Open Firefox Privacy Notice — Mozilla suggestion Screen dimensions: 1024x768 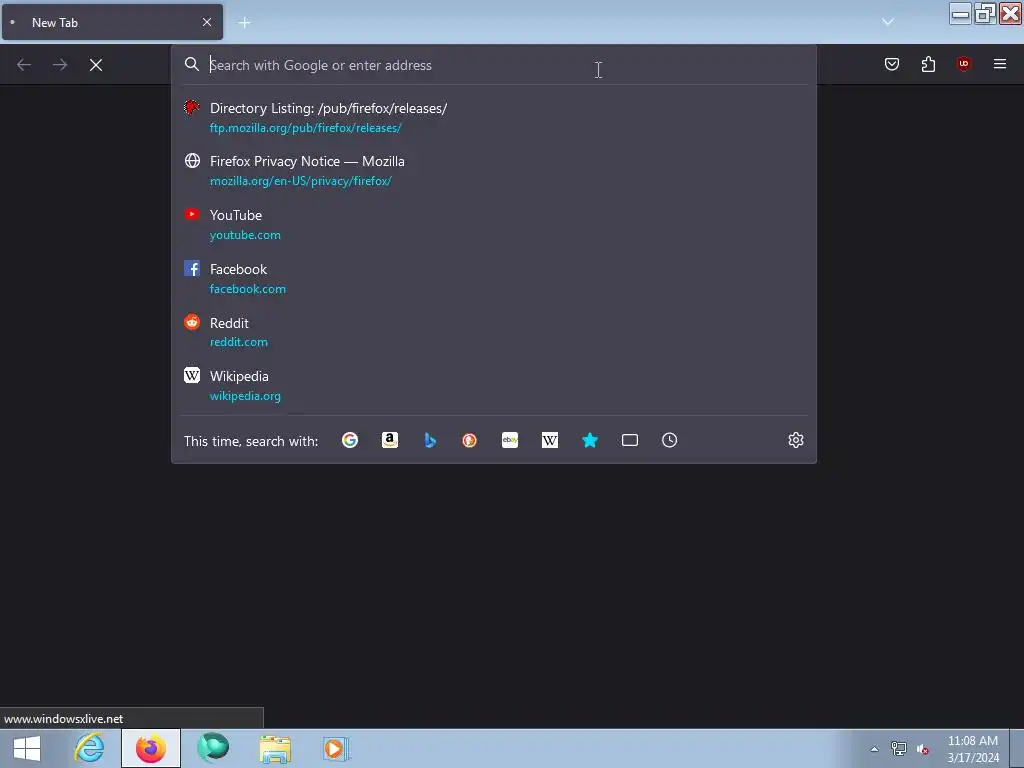[494, 170]
